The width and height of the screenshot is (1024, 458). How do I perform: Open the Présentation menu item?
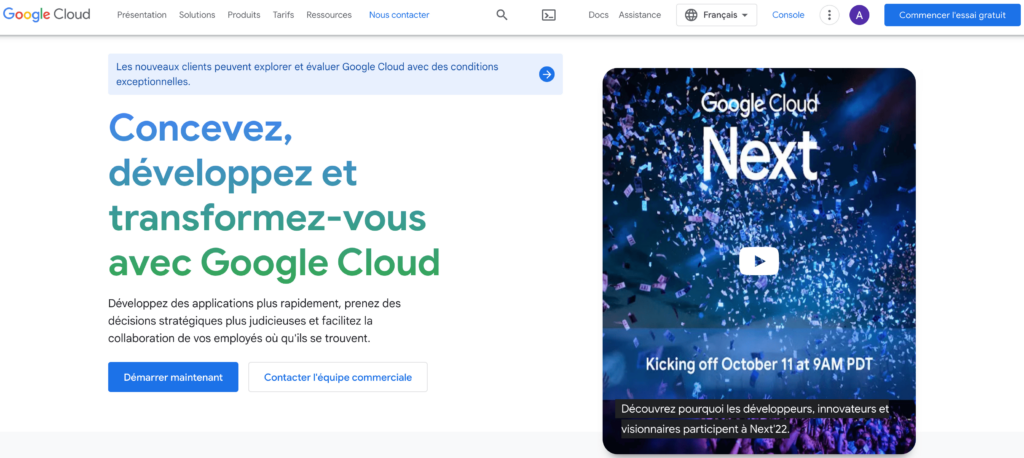[x=142, y=15]
